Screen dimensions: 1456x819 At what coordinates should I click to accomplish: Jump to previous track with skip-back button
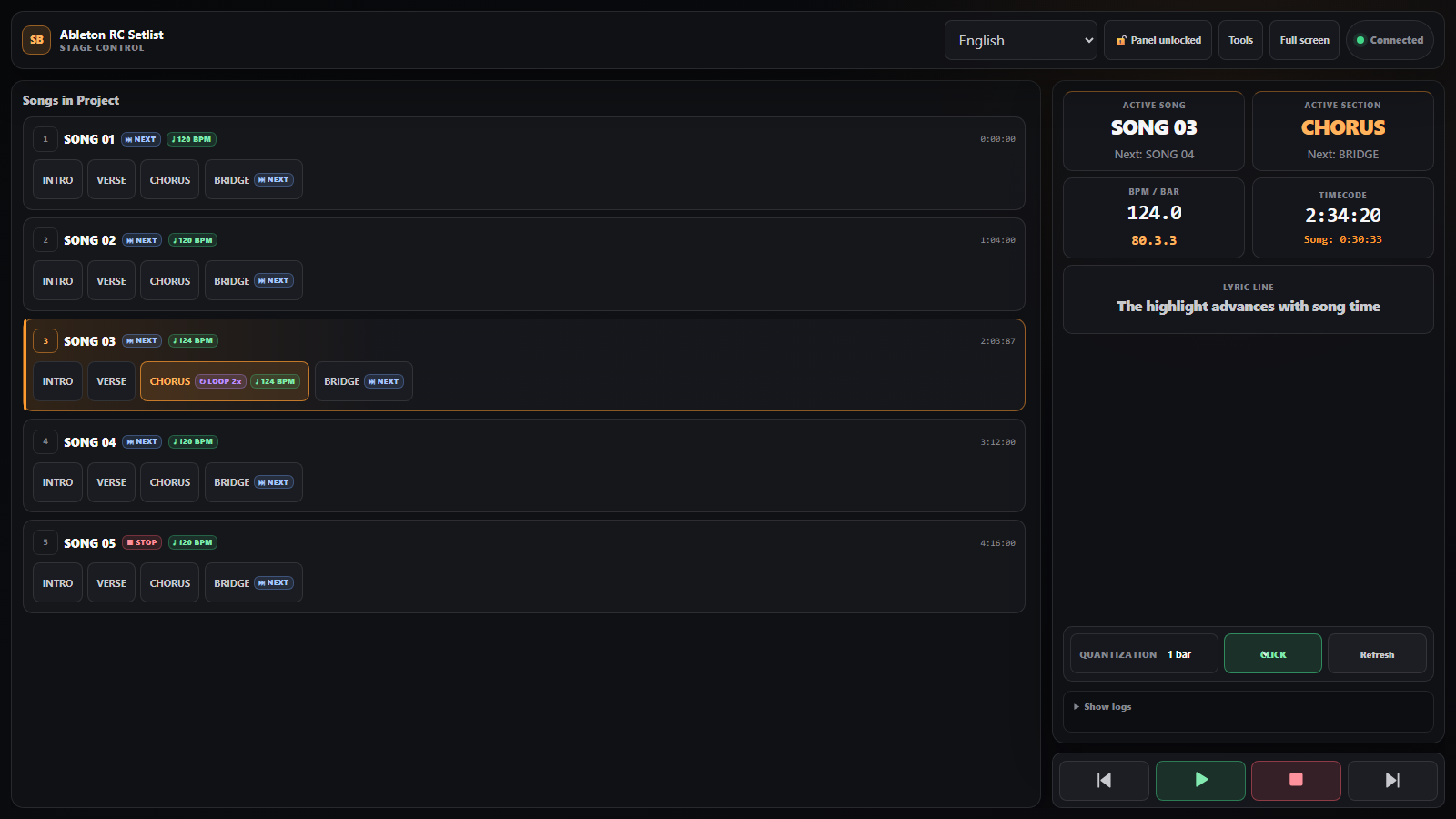pyautogui.click(x=1104, y=780)
